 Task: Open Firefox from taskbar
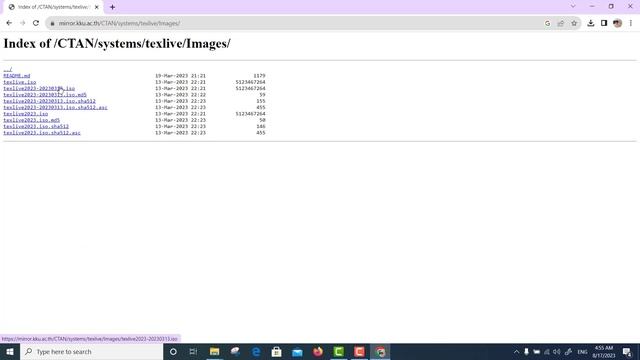[318, 351]
